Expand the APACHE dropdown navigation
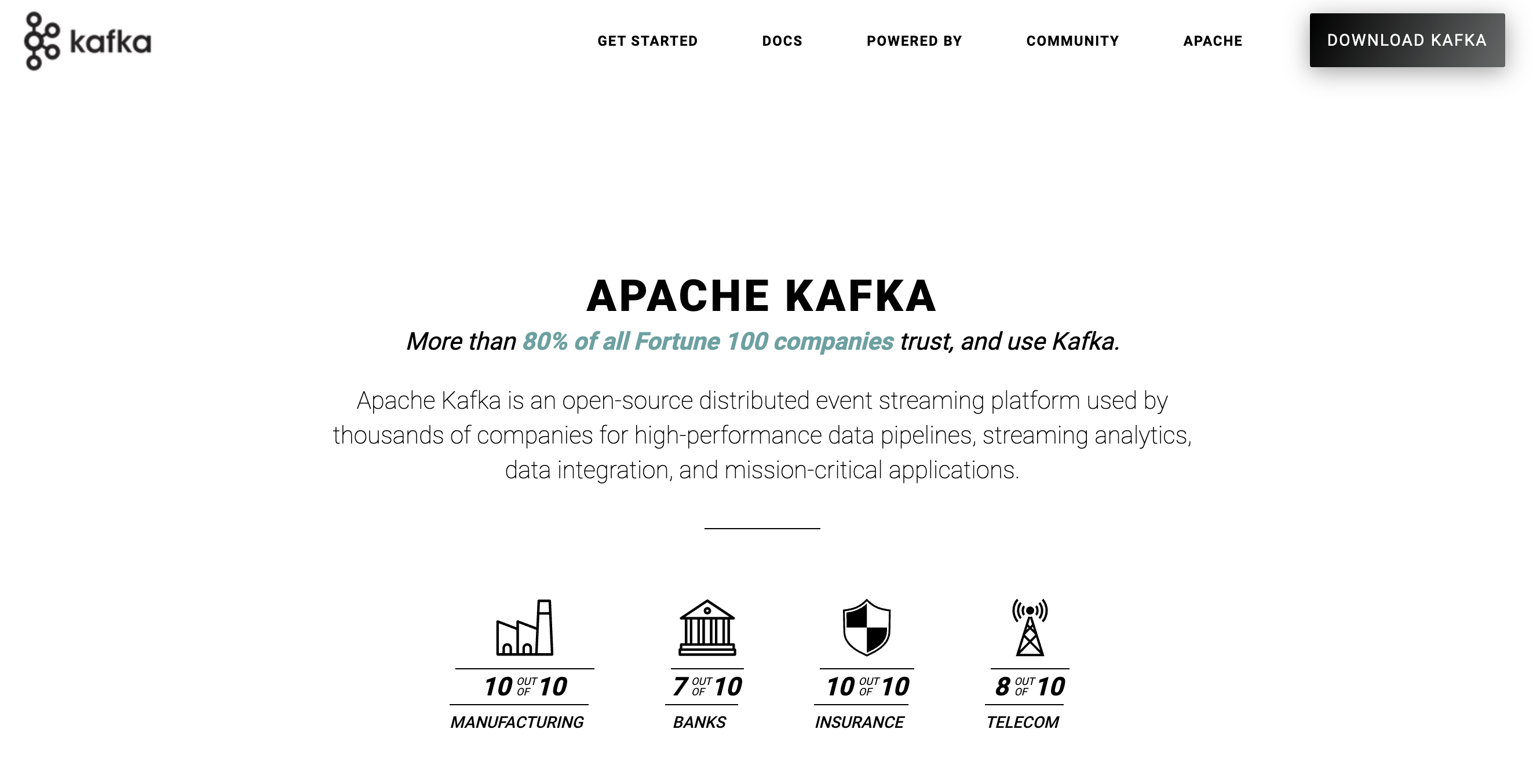The height and width of the screenshot is (784, 1533). pyautogui.click(x=1213, y=41)
